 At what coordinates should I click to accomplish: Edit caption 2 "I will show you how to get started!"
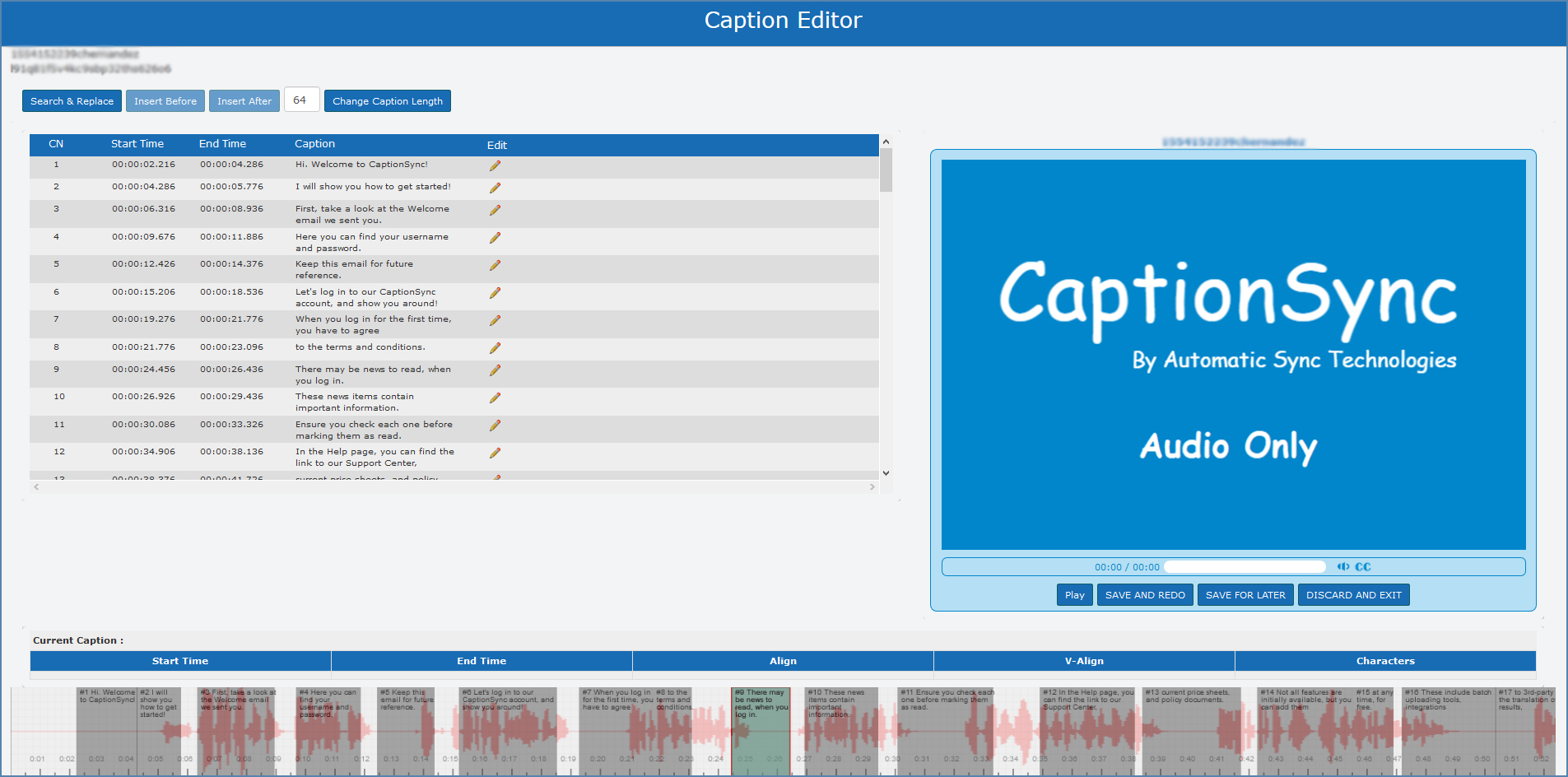click(x=495, y=187)
